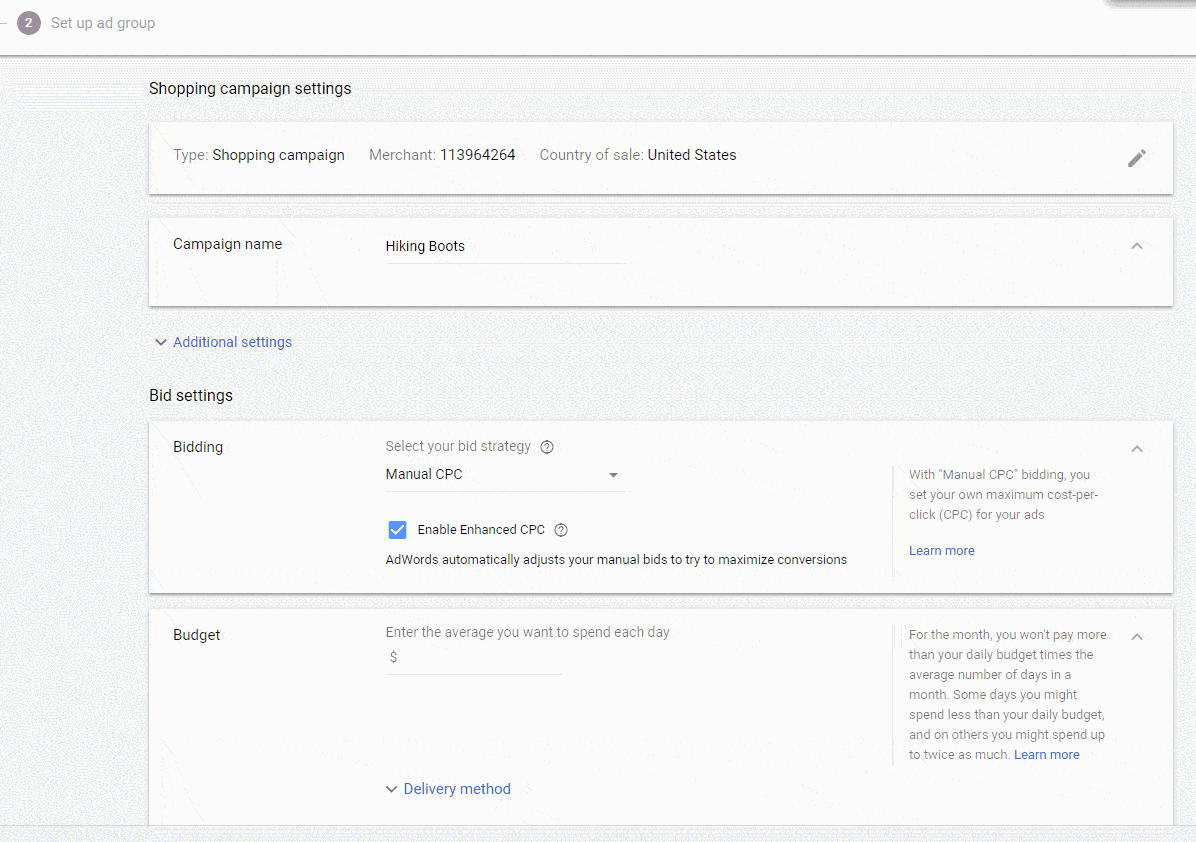Click the Hiking Boots campaign name field
The height and width of the screenshot is (842, 1196).
pos(504,247)
